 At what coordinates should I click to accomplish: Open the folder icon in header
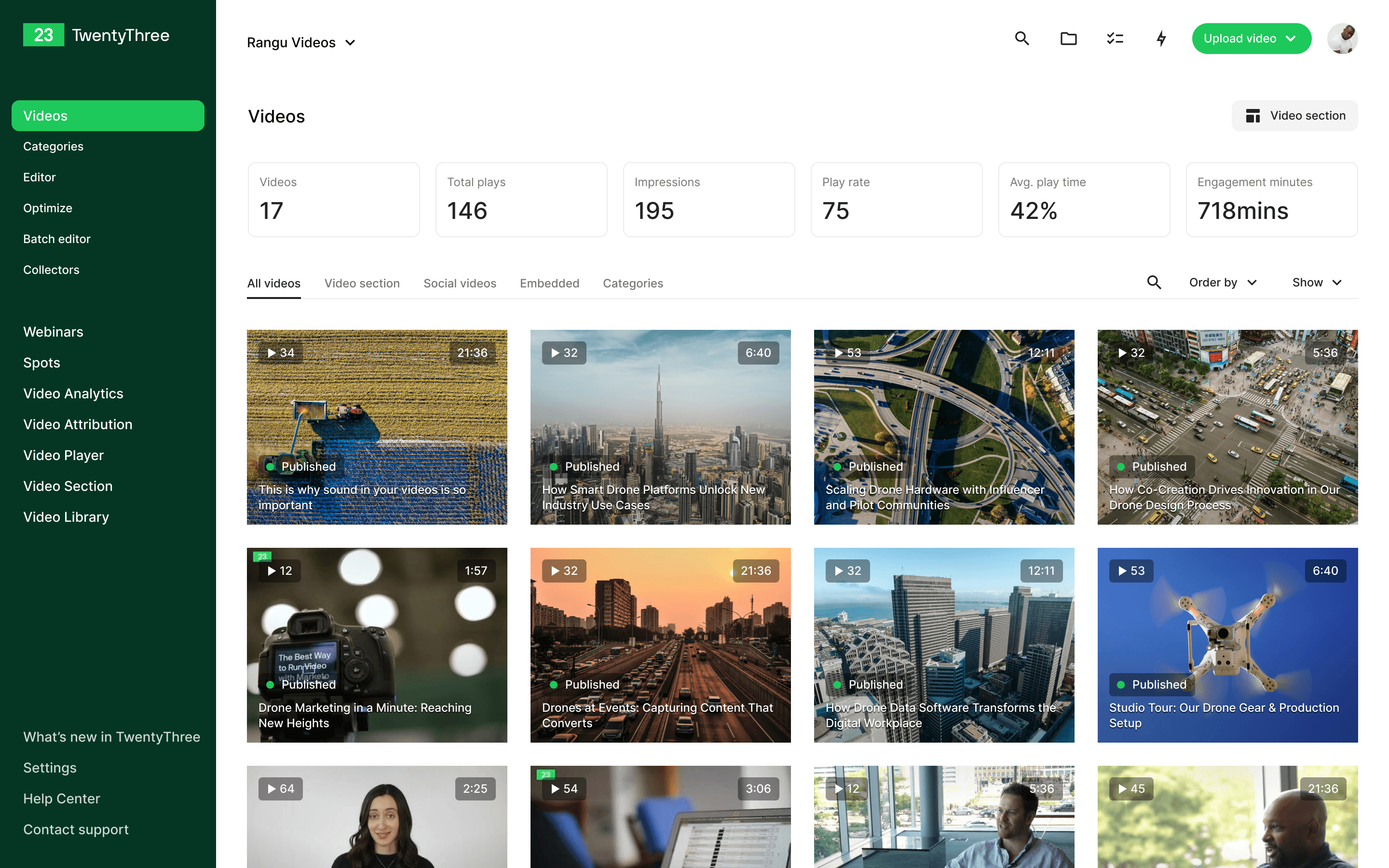(x=1068, y=39)
